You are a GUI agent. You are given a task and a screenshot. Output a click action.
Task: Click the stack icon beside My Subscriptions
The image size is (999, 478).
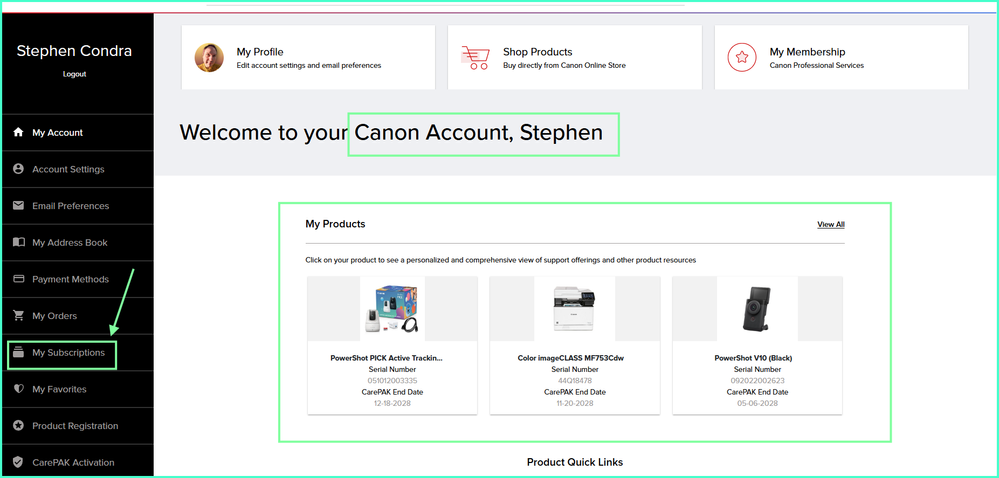click(x=18, y=352)
